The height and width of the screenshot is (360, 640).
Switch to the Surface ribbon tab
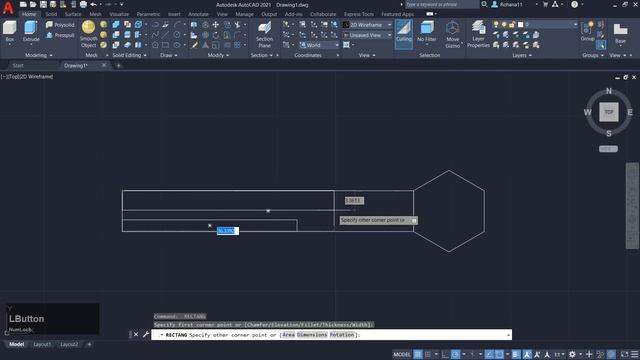pyautogui.click(x=73, y=14)
